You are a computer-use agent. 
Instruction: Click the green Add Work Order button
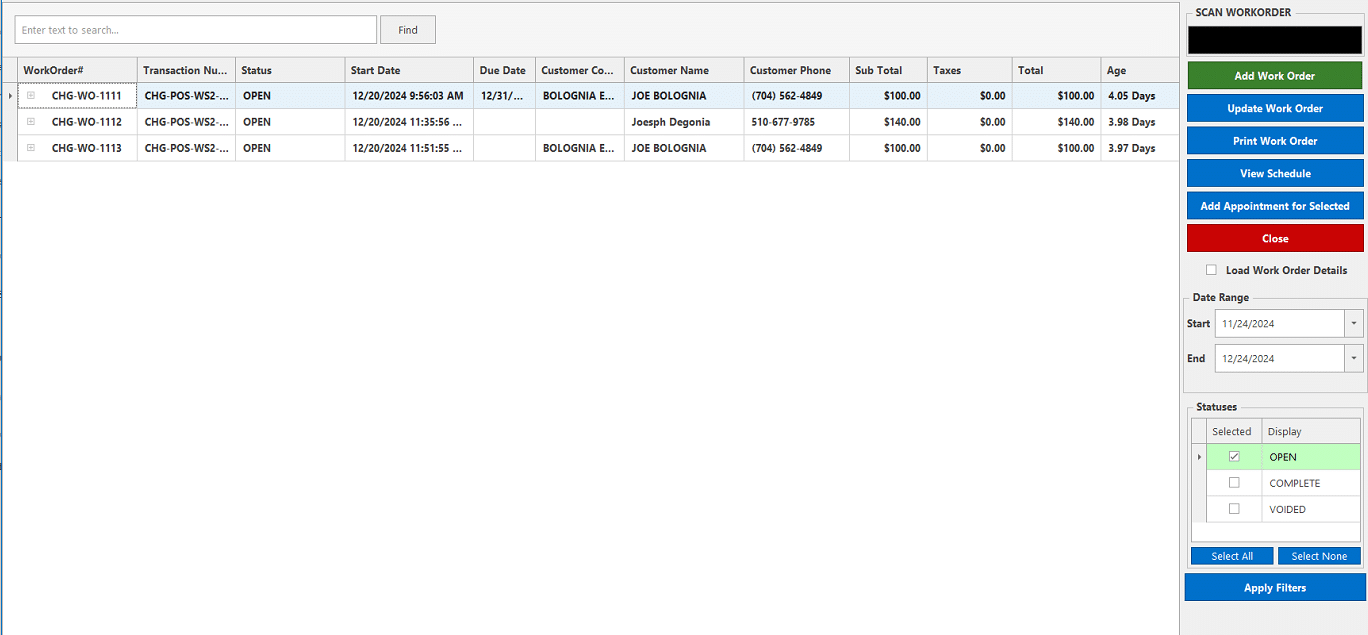click(1275, 76)
